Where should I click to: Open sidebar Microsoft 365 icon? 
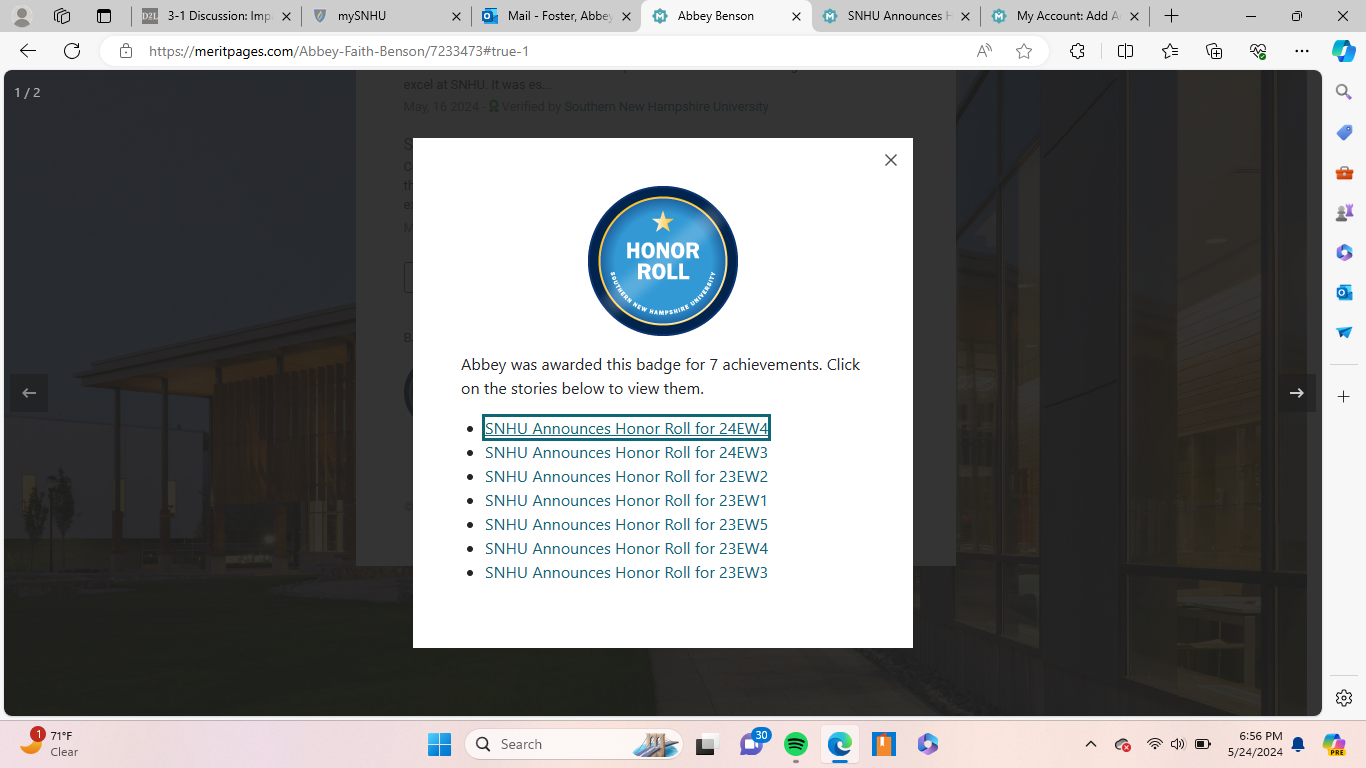[x=1344, y=252]
